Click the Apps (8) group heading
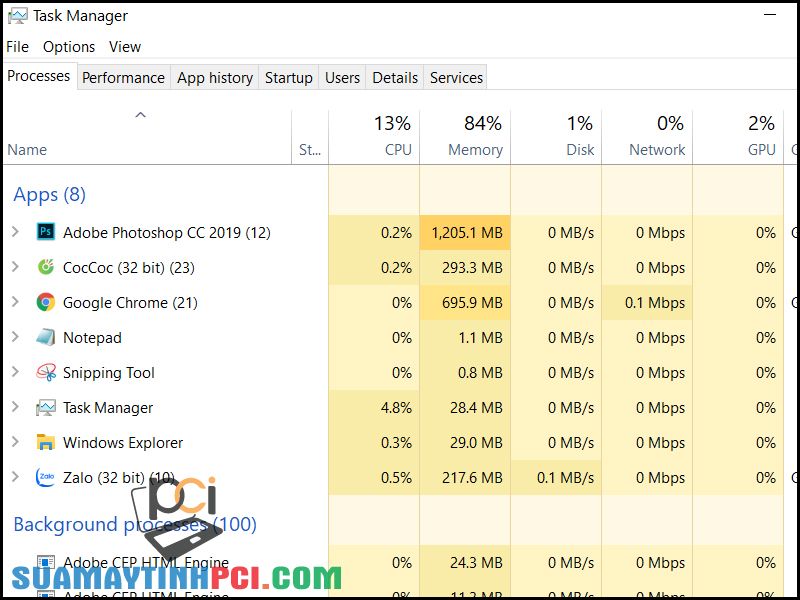The height and width of the screenshot is (600, 800). (49, 194)
